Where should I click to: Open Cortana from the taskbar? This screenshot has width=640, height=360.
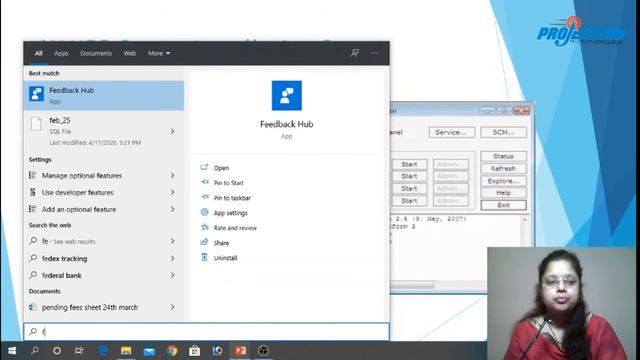point(57,351)
